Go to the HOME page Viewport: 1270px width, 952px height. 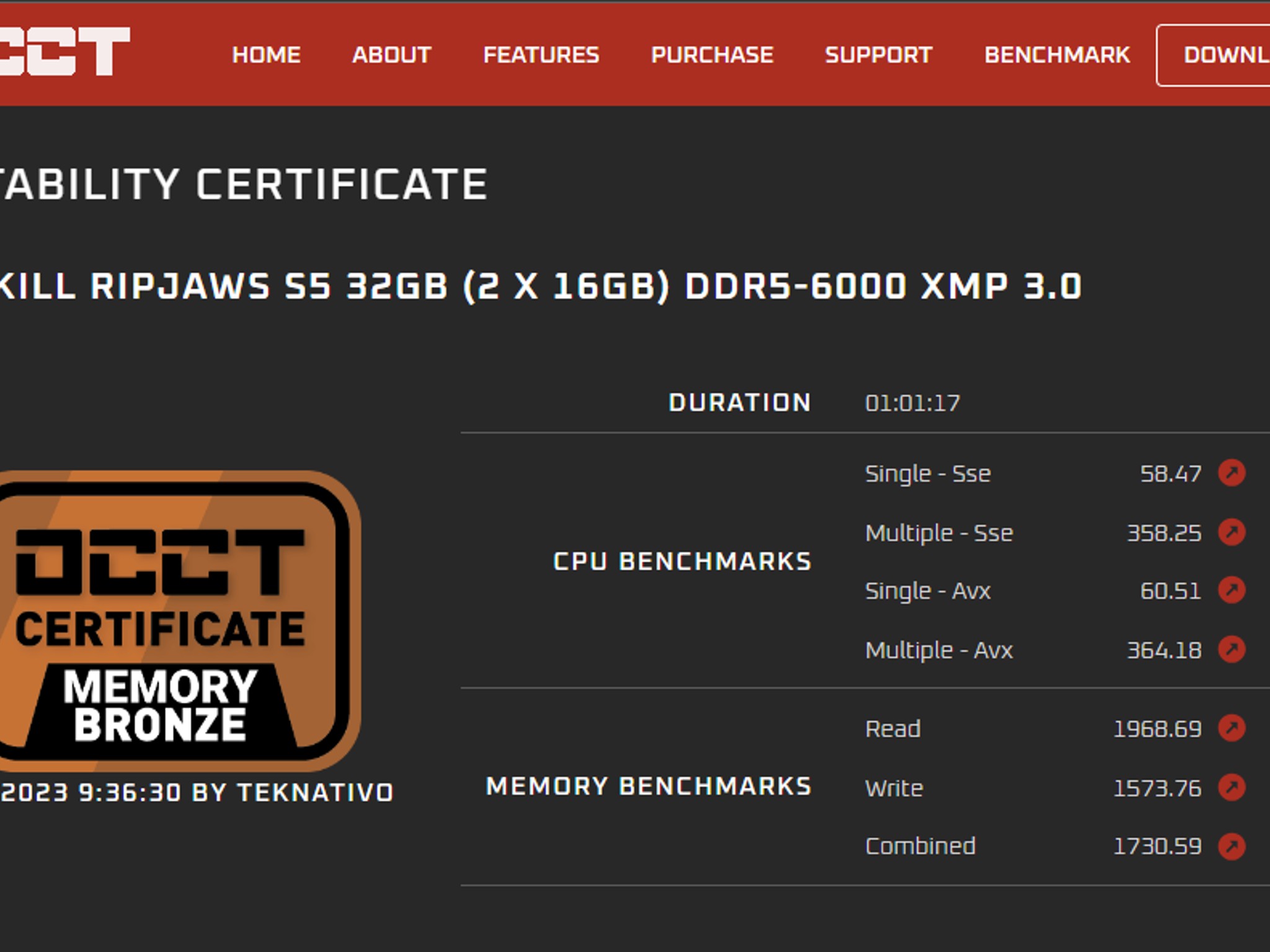point(266,55)
